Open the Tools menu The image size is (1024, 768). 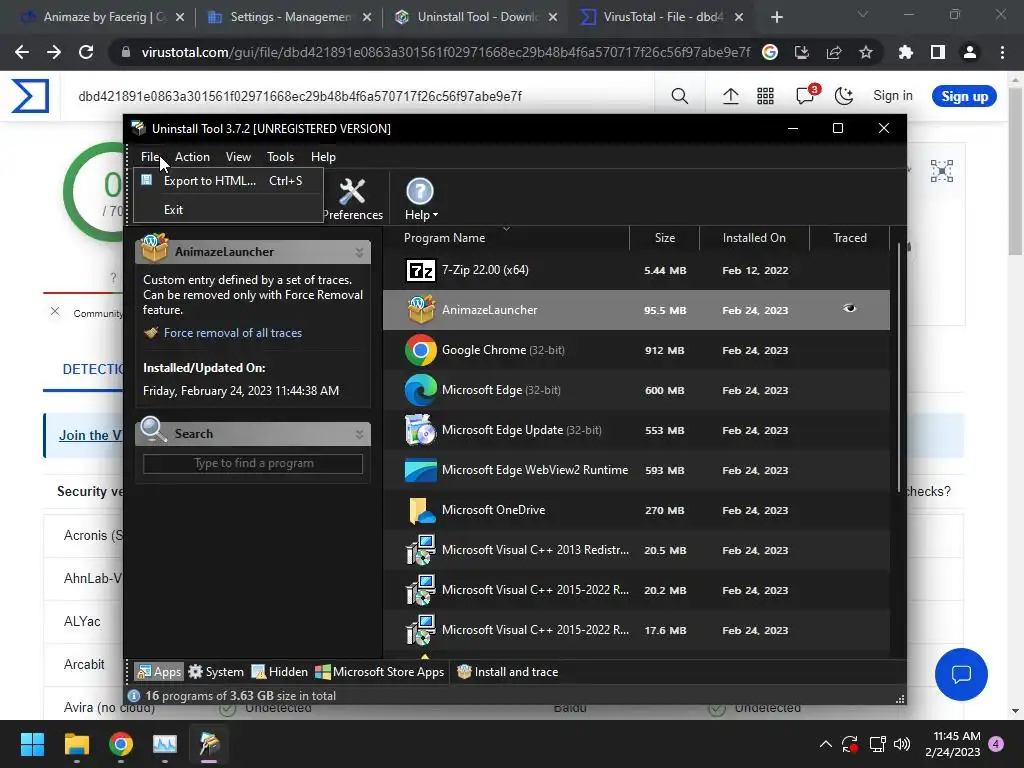(x=280, y=157)
